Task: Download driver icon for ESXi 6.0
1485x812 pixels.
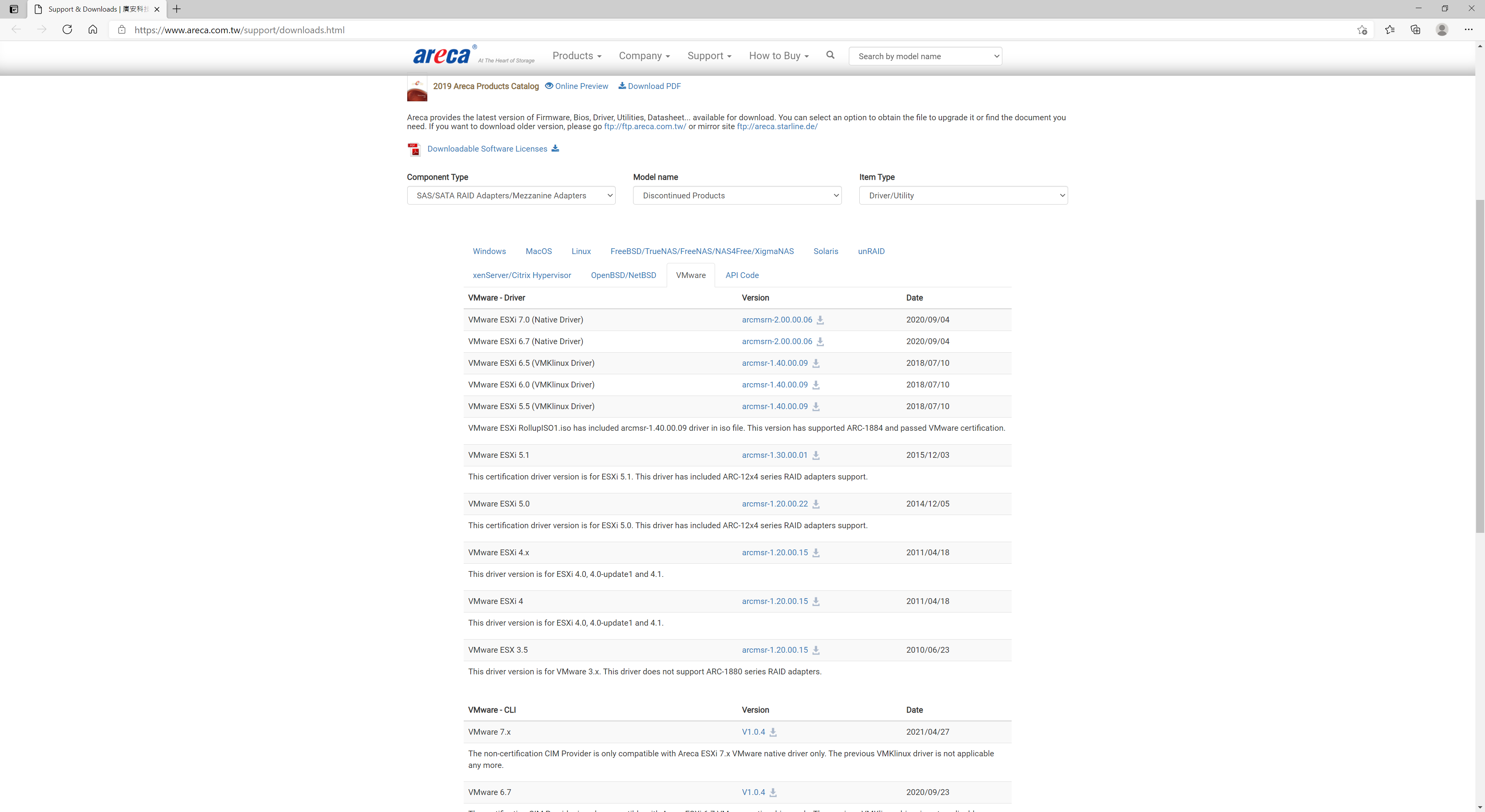Action: [x=816, y=385]
